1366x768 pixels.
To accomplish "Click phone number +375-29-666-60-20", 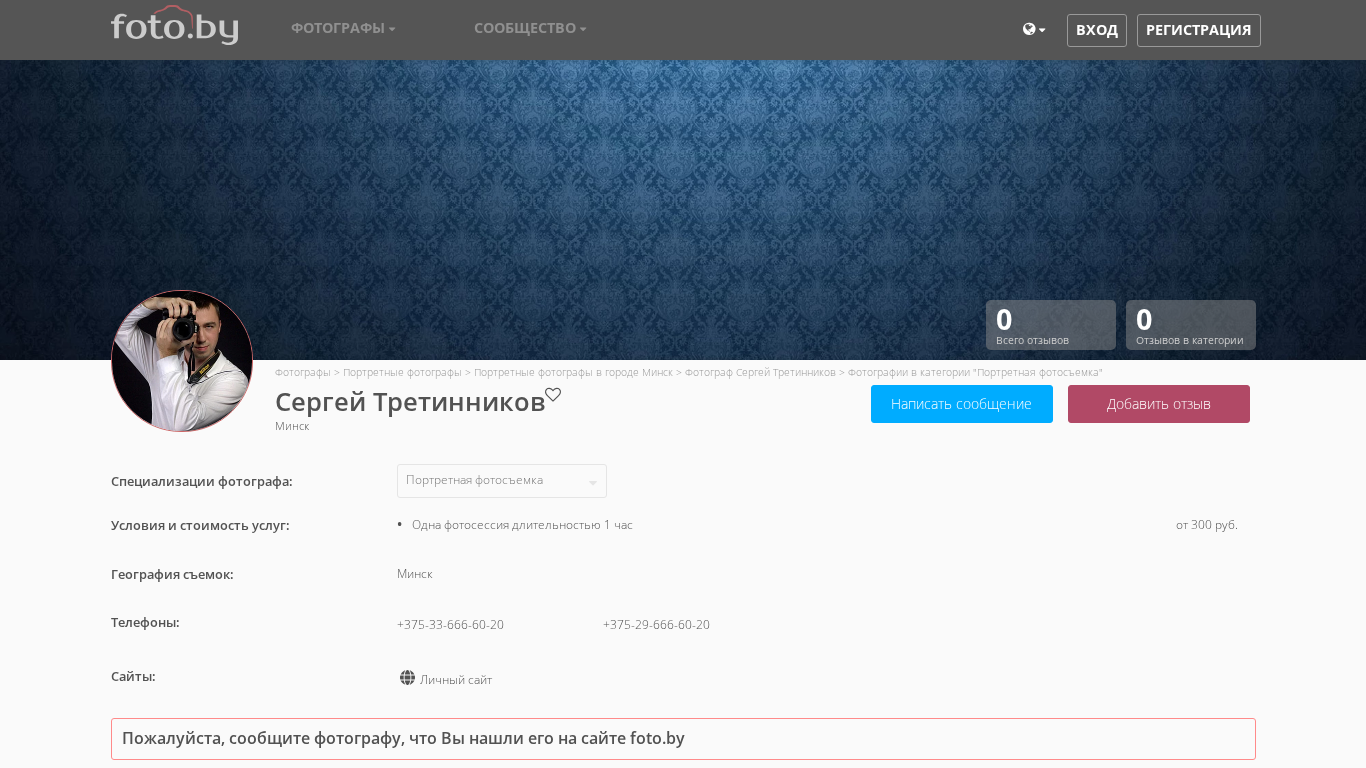I will tap(656, 625).
